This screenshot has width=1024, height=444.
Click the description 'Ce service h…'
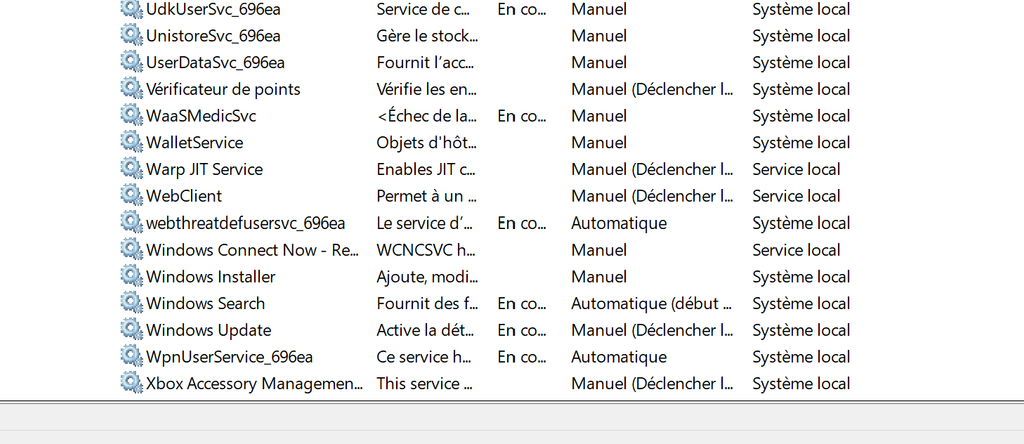click(424, 357)
